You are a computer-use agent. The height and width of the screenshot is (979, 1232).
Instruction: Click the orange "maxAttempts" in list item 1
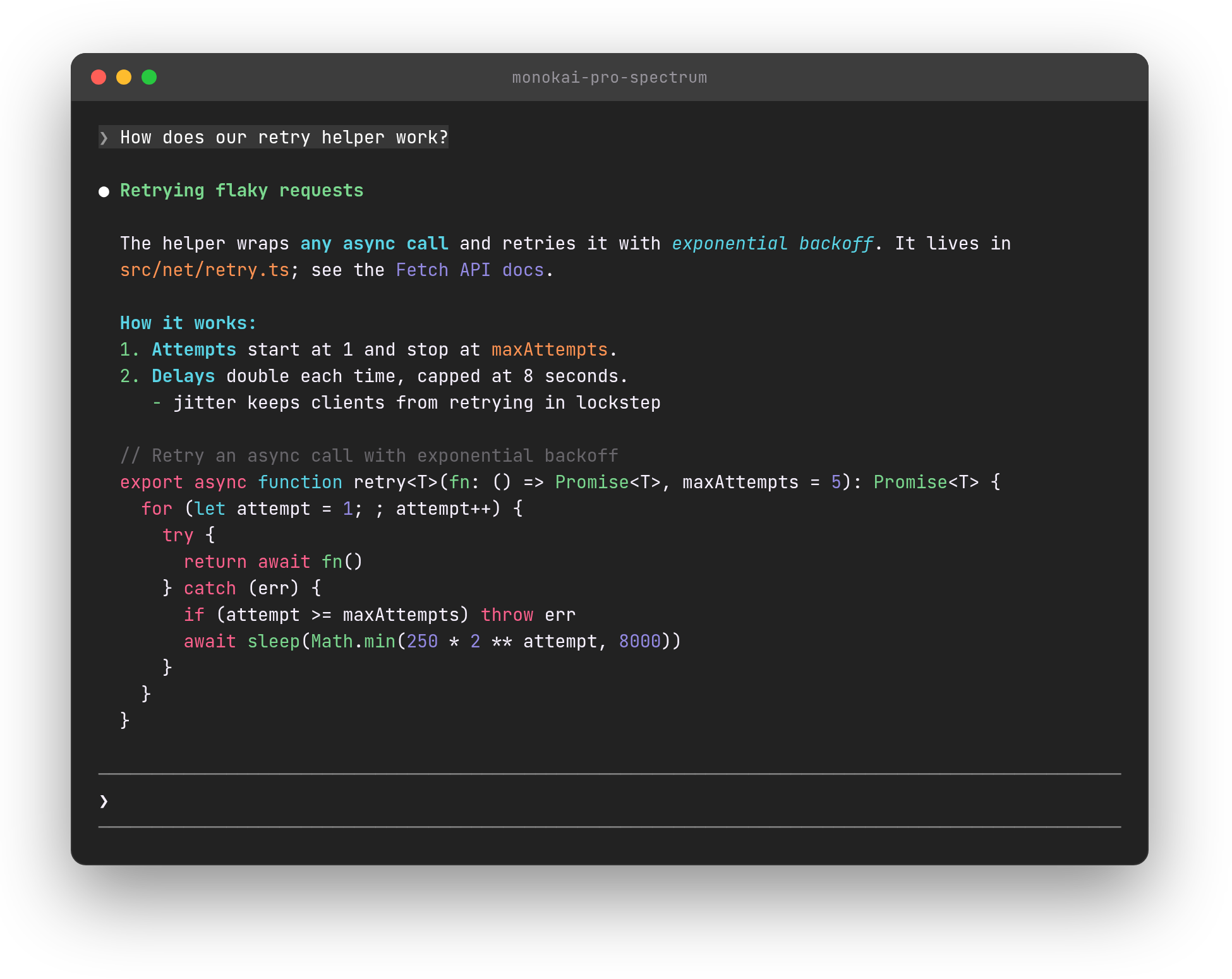click(549, 350)
